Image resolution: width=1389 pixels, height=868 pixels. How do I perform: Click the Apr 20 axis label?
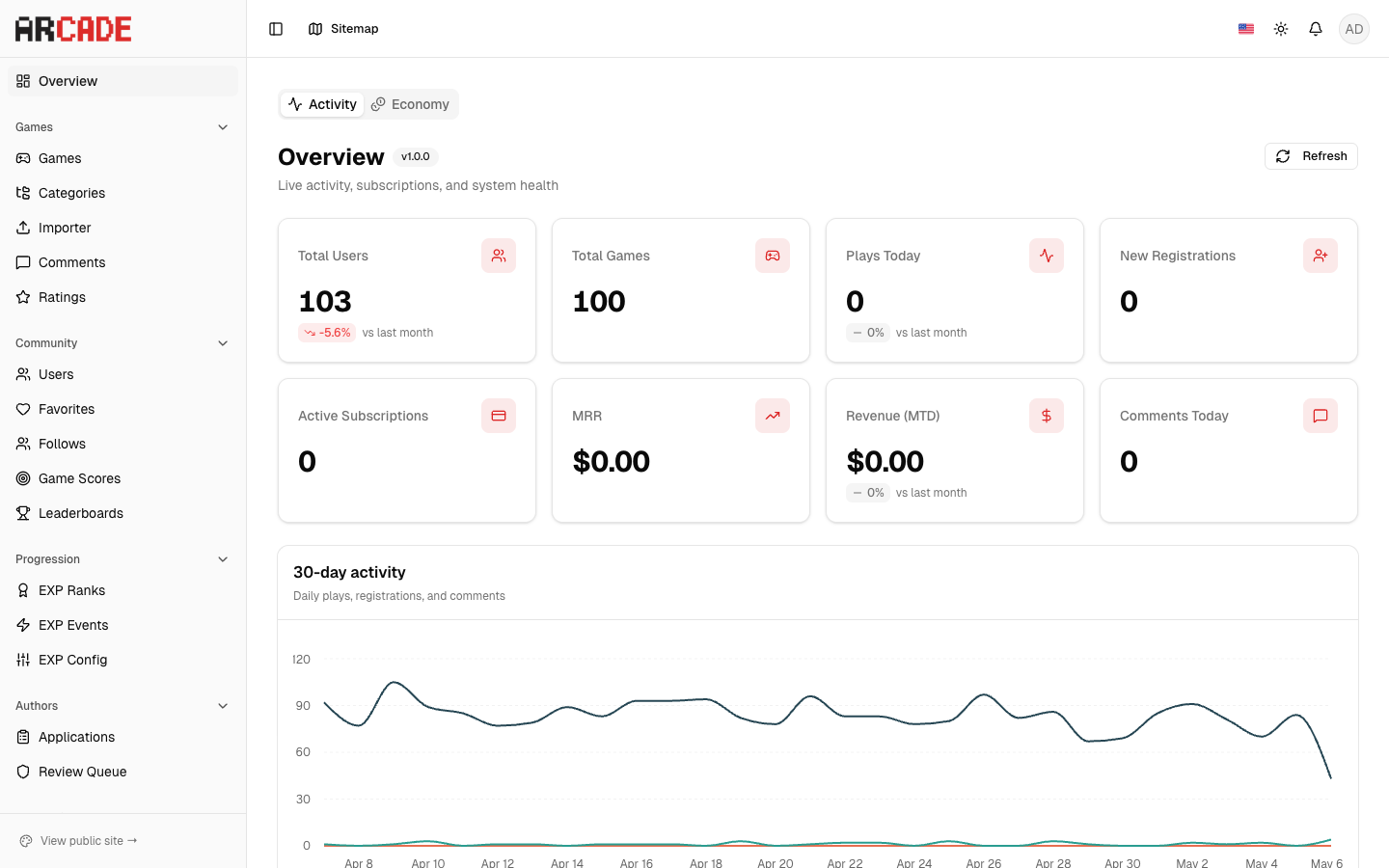point(776,863)
